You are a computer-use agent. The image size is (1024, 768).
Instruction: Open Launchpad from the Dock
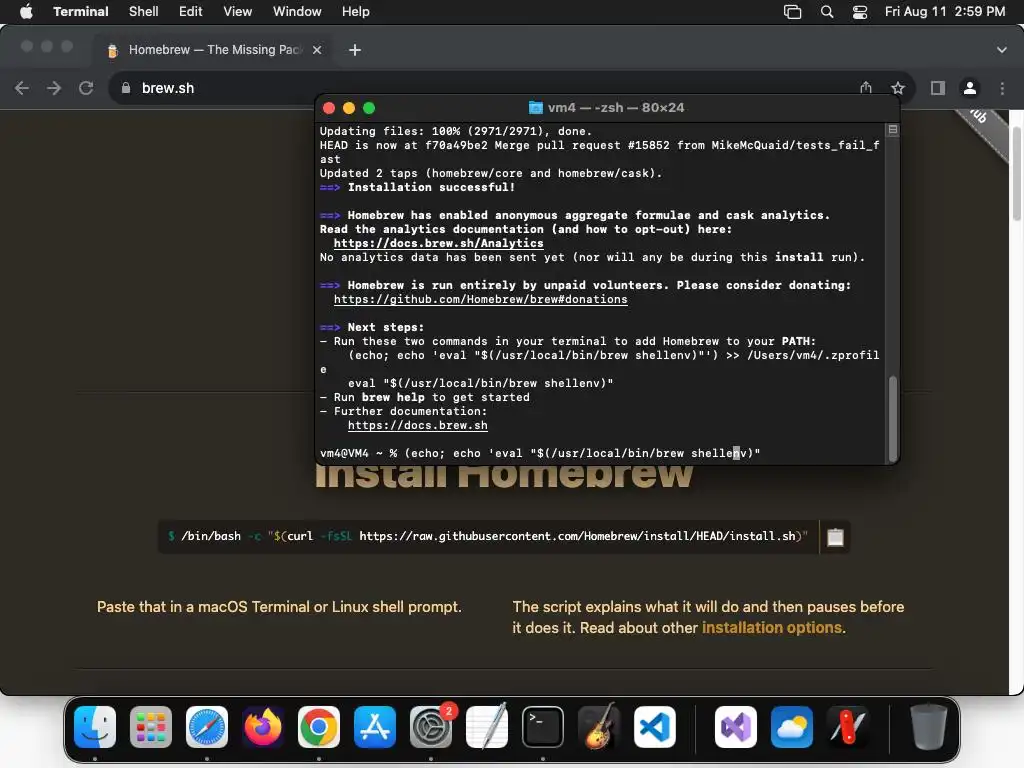coord(151,727)
